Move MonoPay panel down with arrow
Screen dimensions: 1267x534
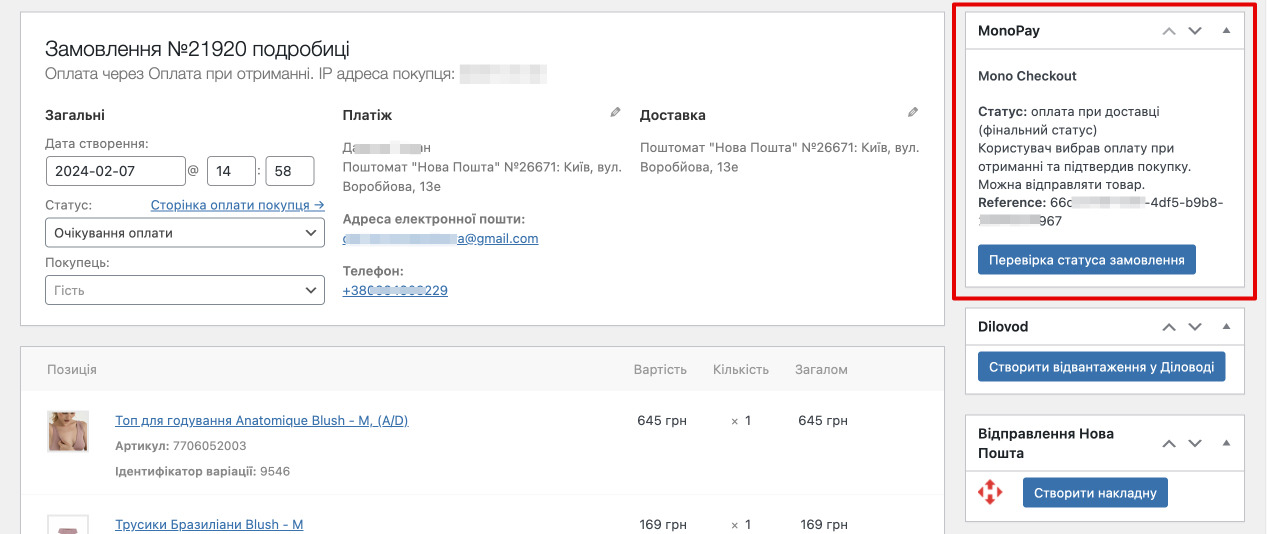point(1194,31)
